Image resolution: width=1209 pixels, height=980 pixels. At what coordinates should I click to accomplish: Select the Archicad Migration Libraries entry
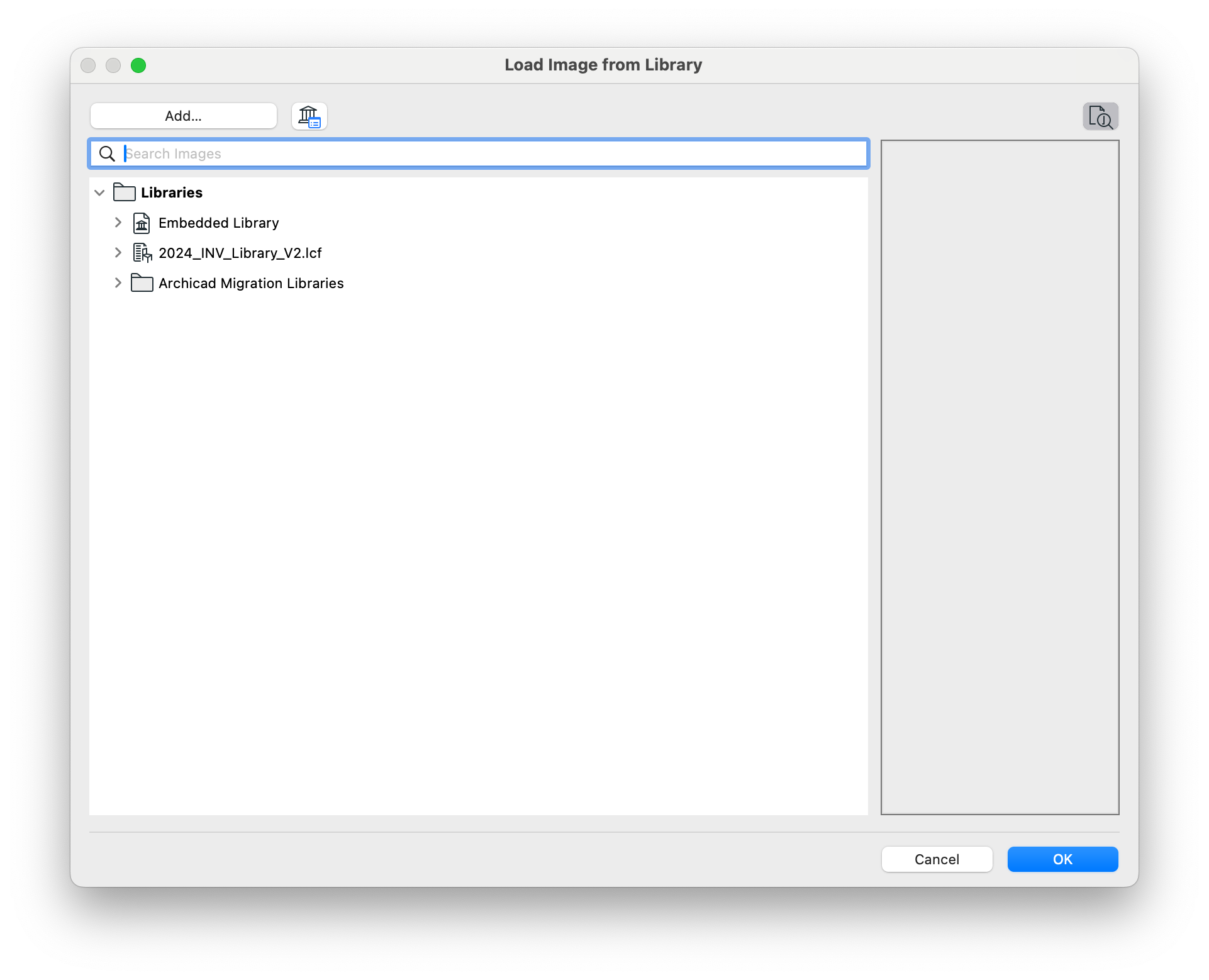click(251, 283)
